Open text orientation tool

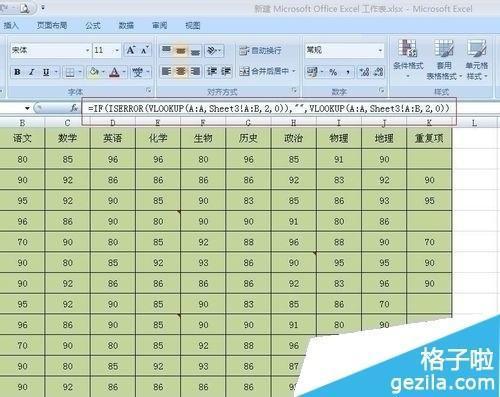214,50
